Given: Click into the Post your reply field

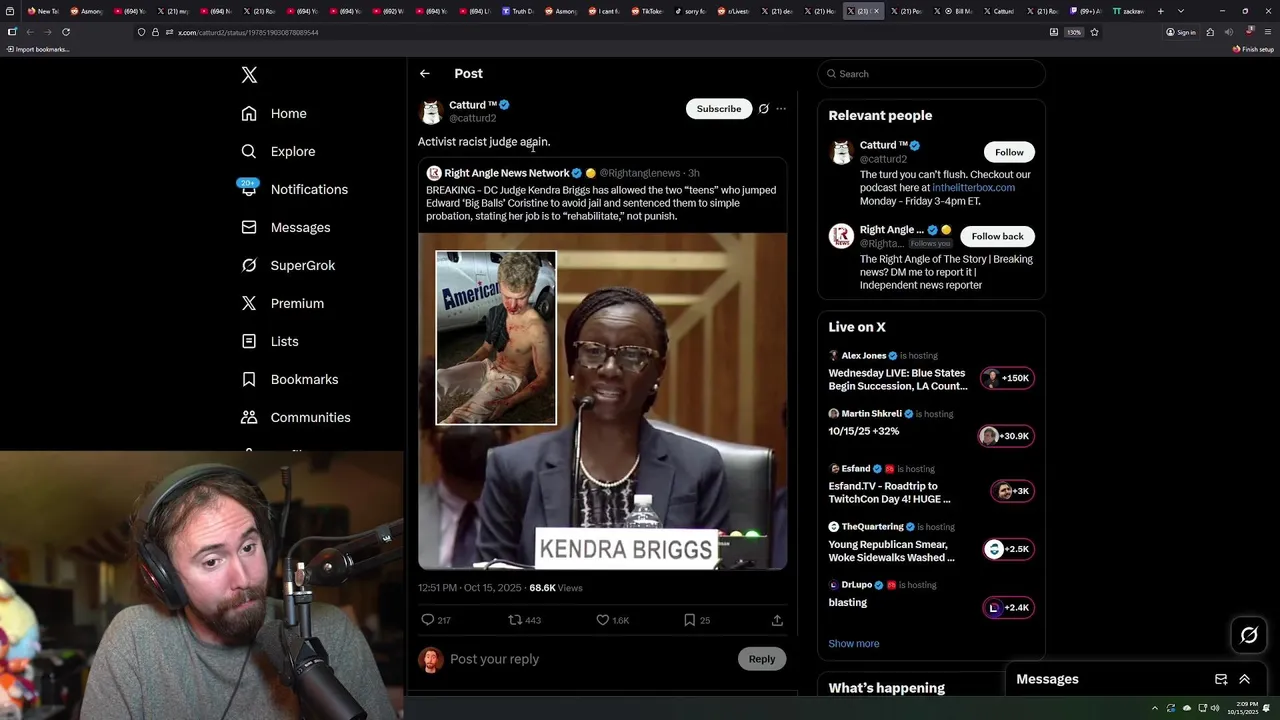Looking at the screenshot, I should 590,659.
